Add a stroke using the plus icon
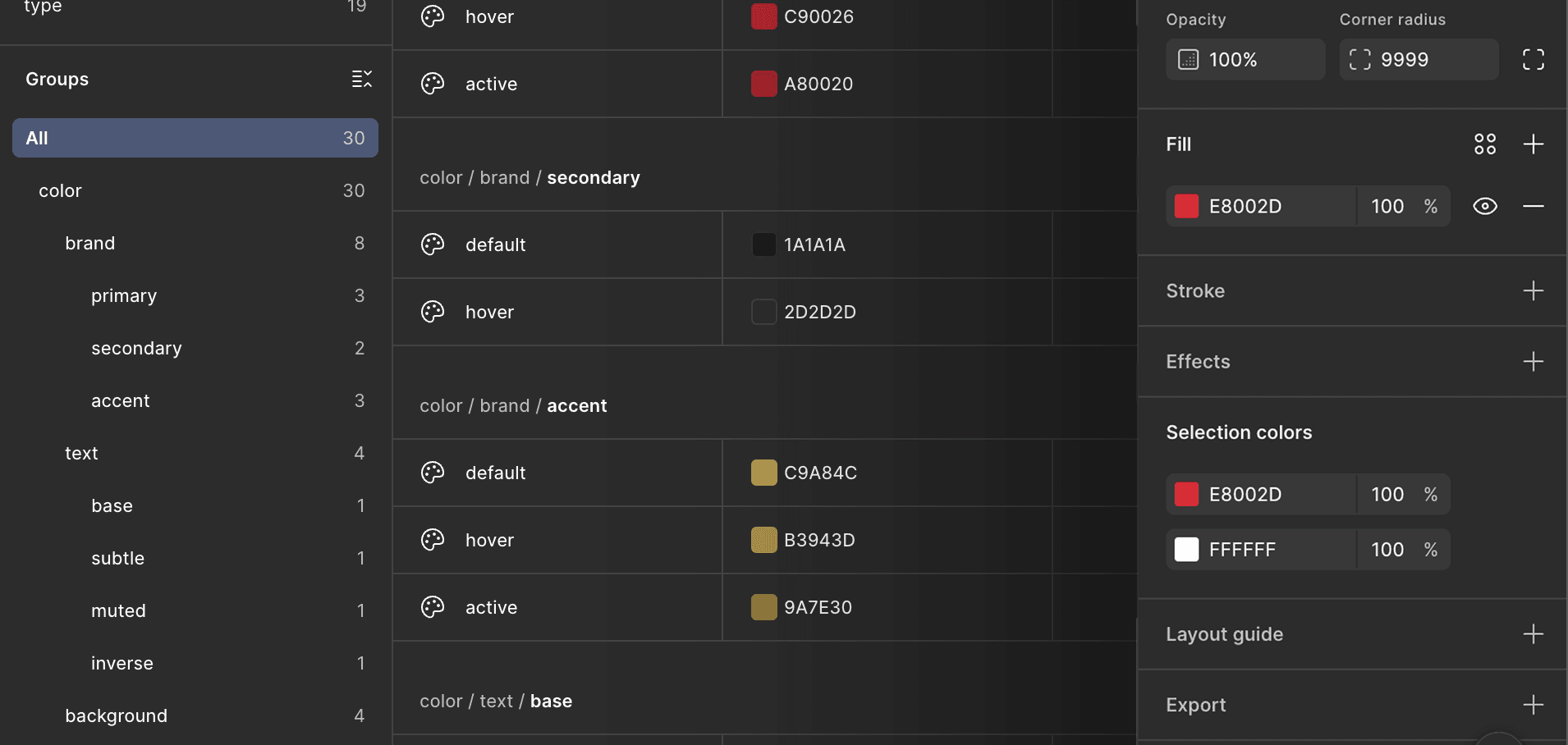The image size is (1568, 745). click(x=1534, y=290)
